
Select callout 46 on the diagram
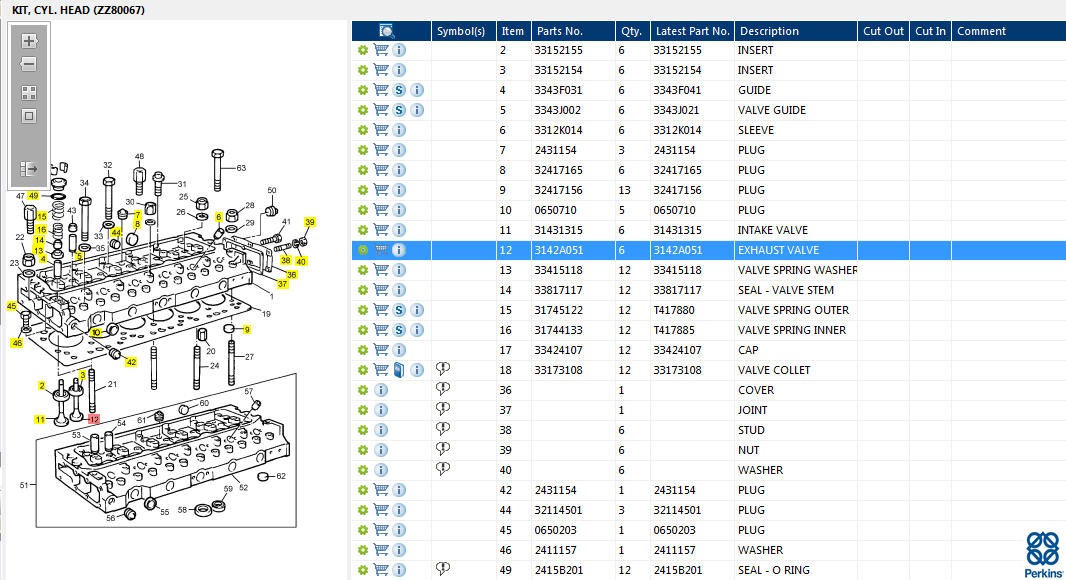17,343
